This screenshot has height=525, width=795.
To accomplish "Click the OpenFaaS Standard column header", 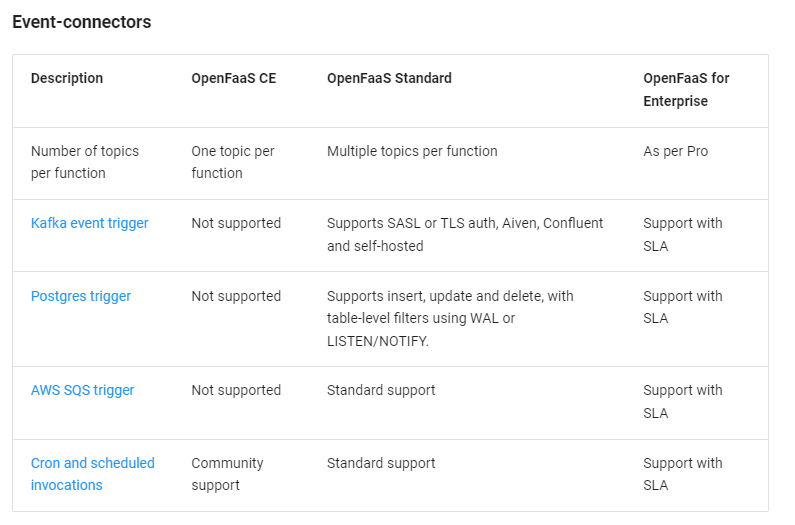I will click(x=389, y=78).
